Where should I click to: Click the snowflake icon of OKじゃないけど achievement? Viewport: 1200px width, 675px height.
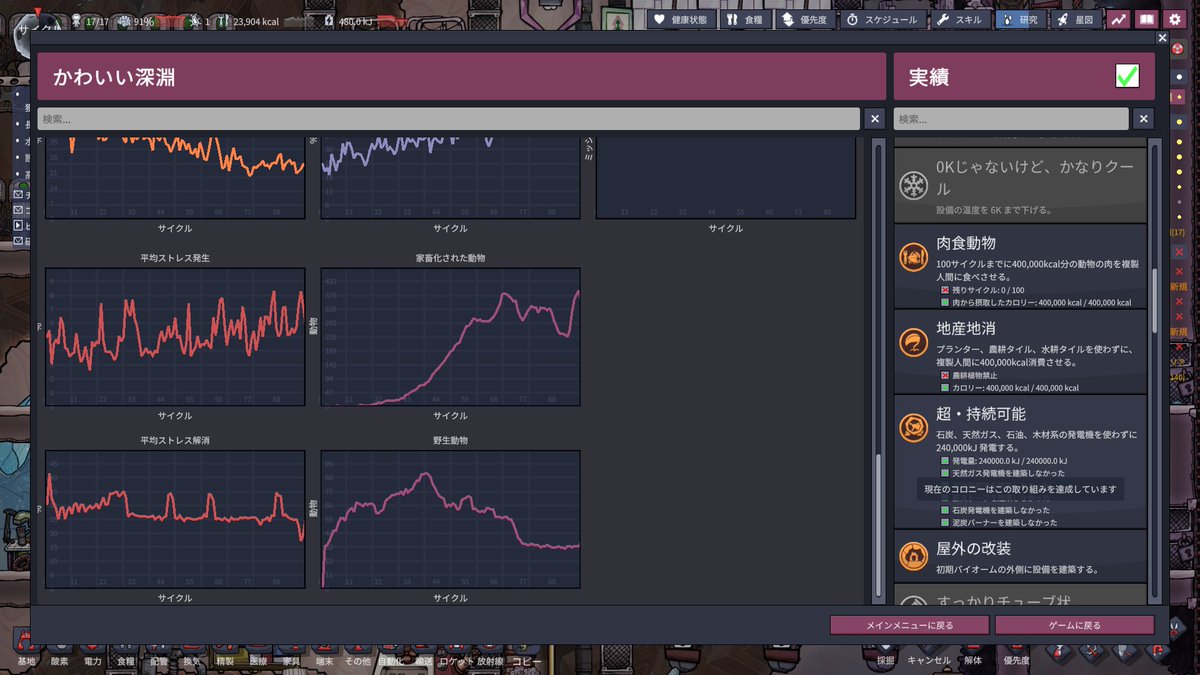pyautogui.click(x=913, y=186)
